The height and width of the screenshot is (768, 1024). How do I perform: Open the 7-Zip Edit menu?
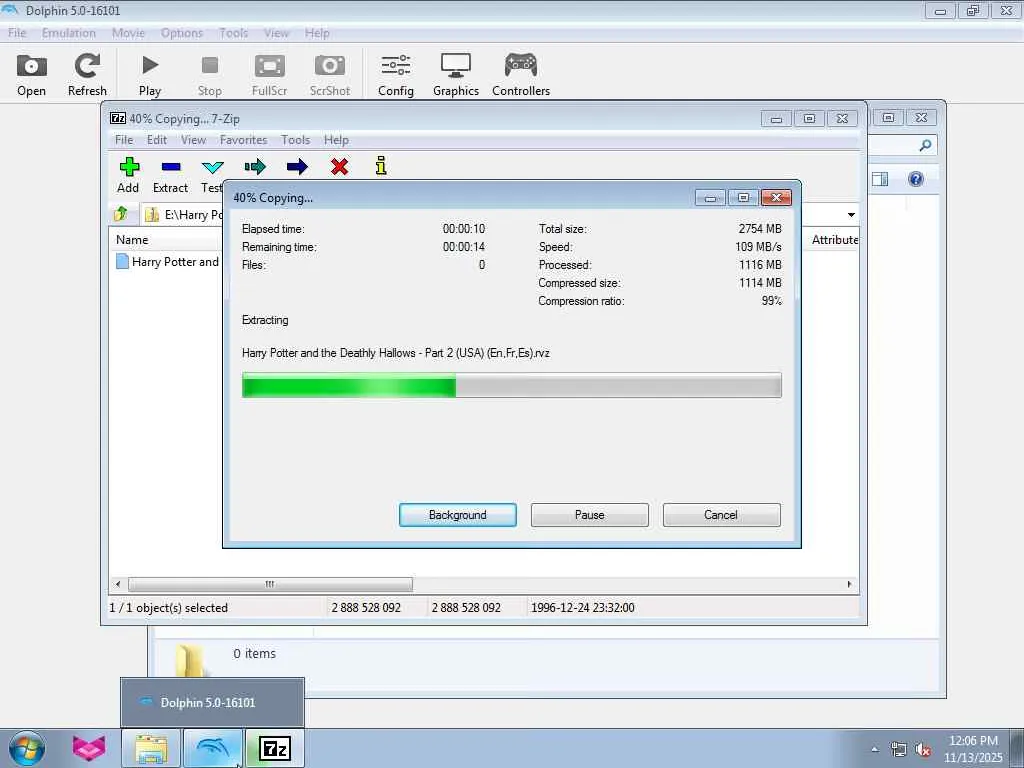click(157, 140)
